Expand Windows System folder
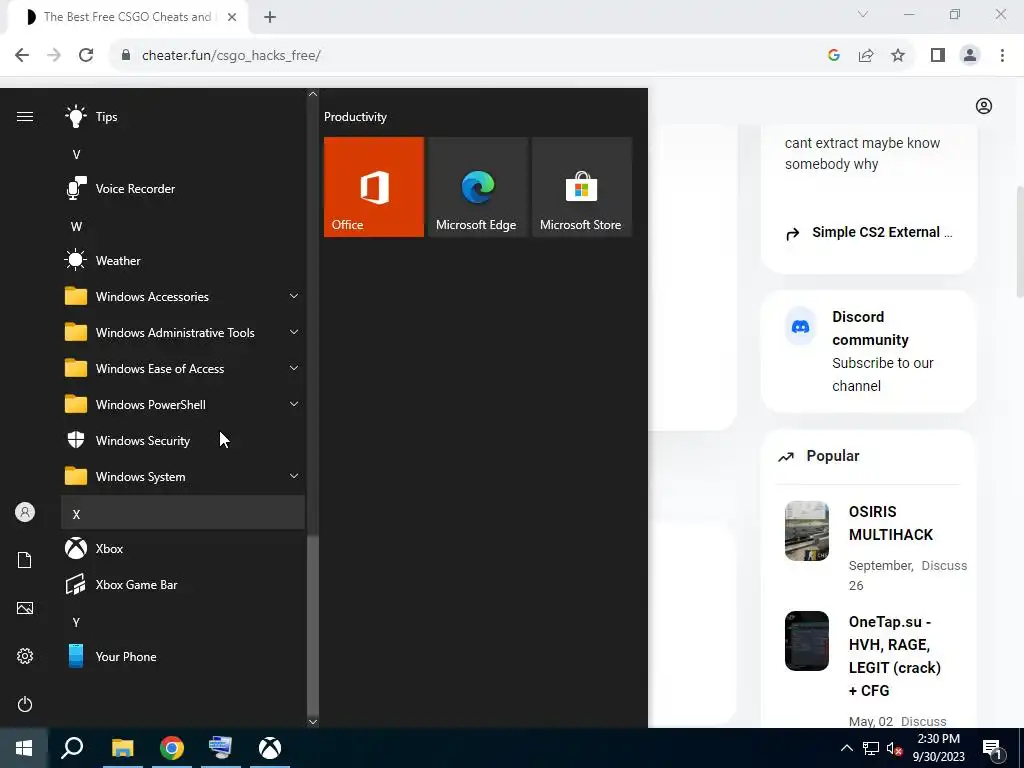Image resolution: width=1024 pixels, height=768 pixels. (183, 477)
